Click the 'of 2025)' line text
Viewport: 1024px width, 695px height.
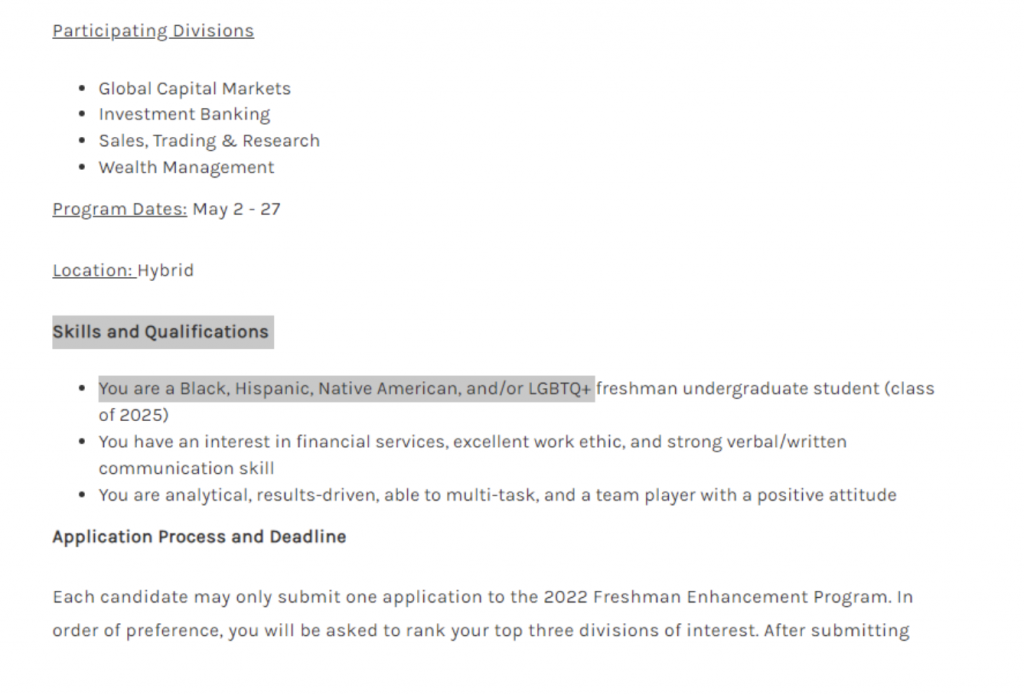pos(133,415)
